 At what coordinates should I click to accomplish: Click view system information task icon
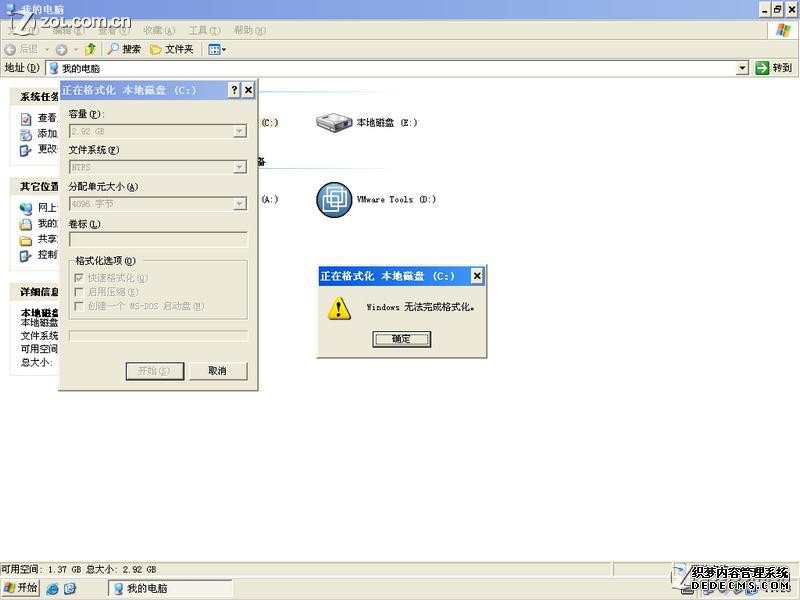[x=26, y=119]
